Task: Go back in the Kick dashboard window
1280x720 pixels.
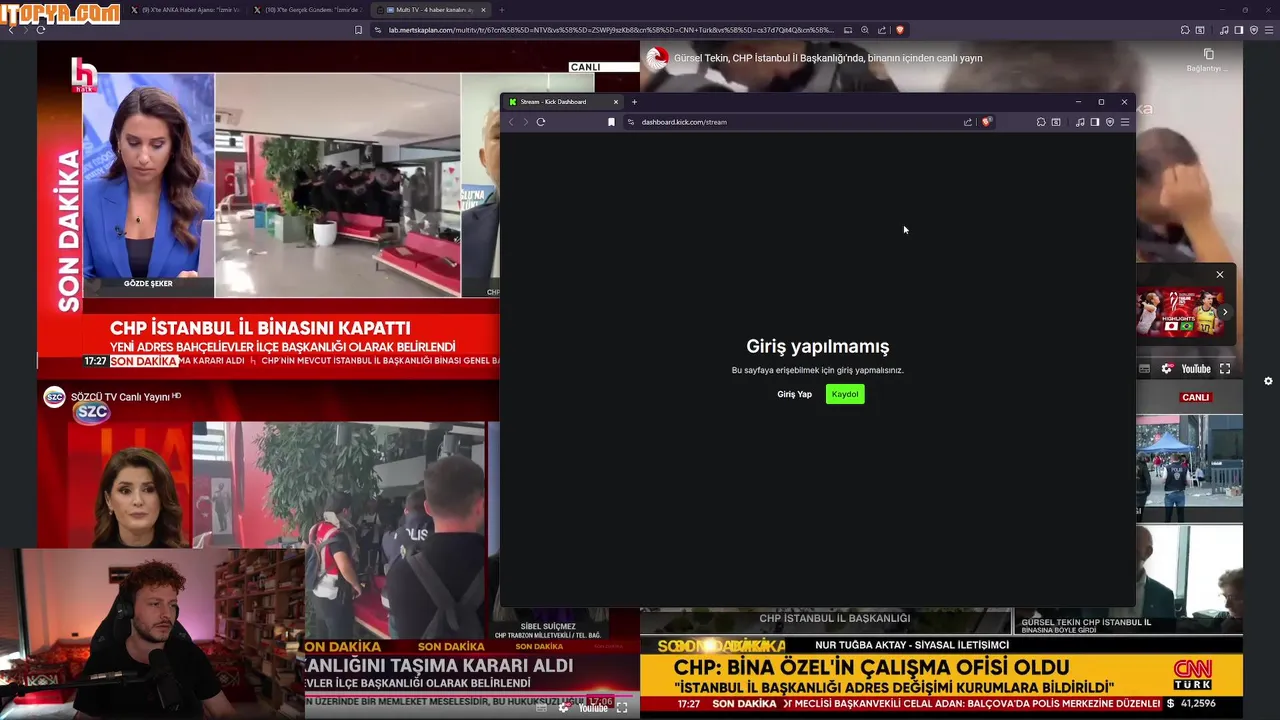Action: (x=511, y=122)
